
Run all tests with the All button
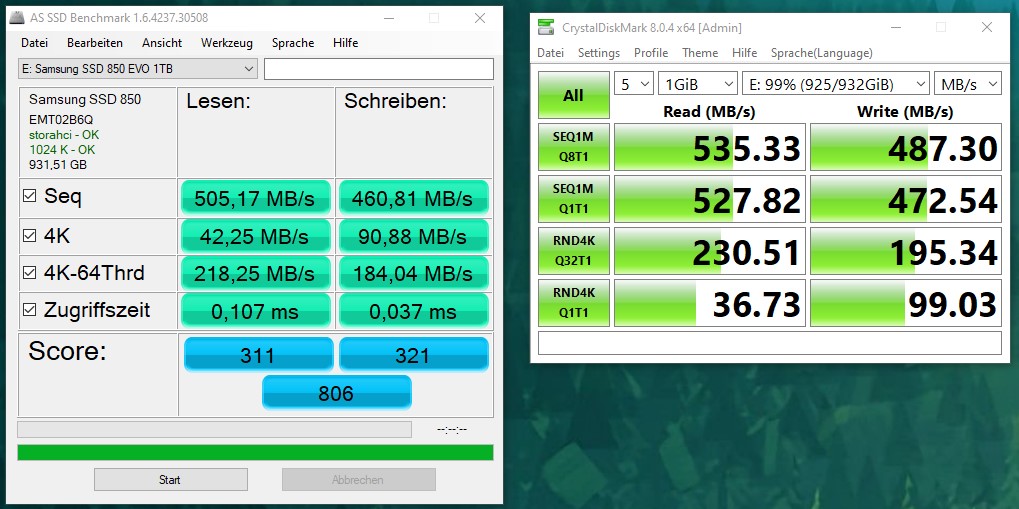click(574, 95)
